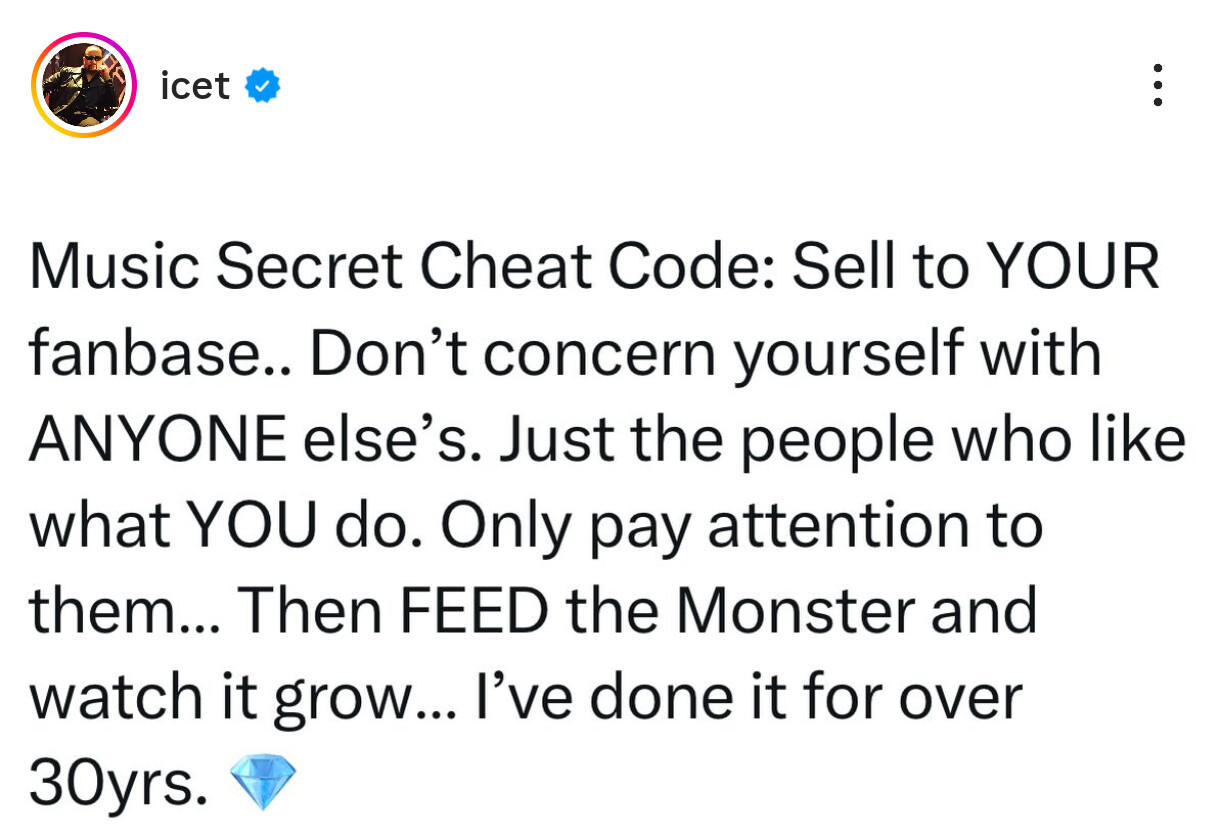This screenshot has width=1216, height=835.
Task: Open icet's profile picture story
Action: tap(85, 85)
